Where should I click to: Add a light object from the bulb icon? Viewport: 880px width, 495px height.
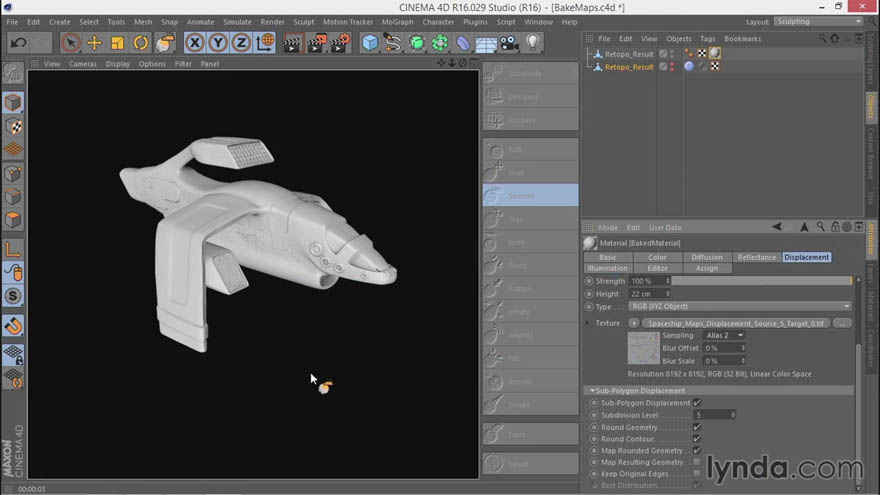coord(533,43)
